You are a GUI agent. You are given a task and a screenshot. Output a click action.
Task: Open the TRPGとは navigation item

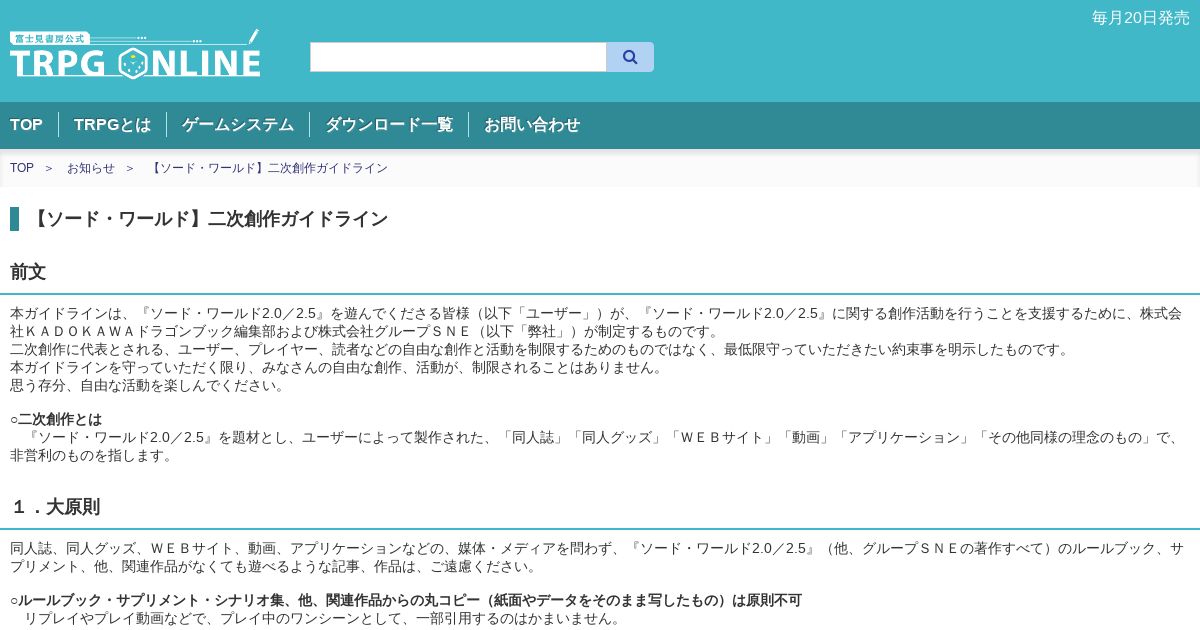pos(112,125)
